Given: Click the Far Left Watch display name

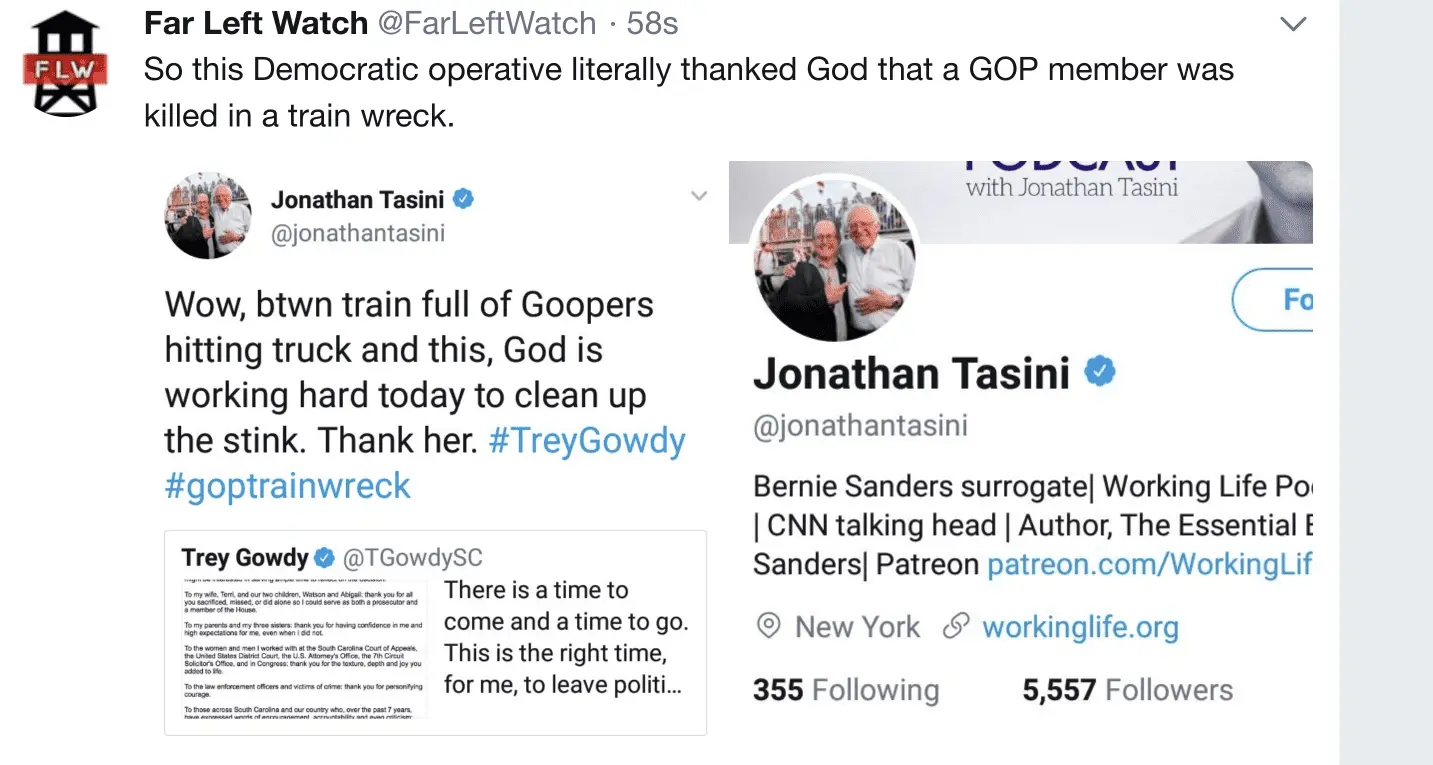Looking at the screenshot, I should point(256,23).
